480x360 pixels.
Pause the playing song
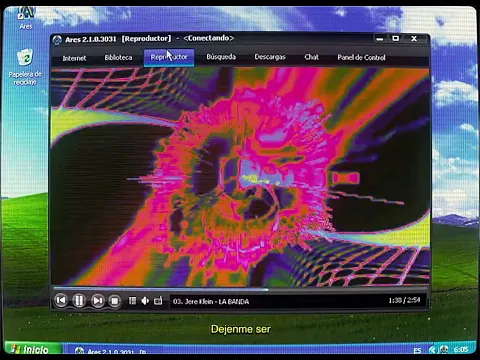(79, 301)
